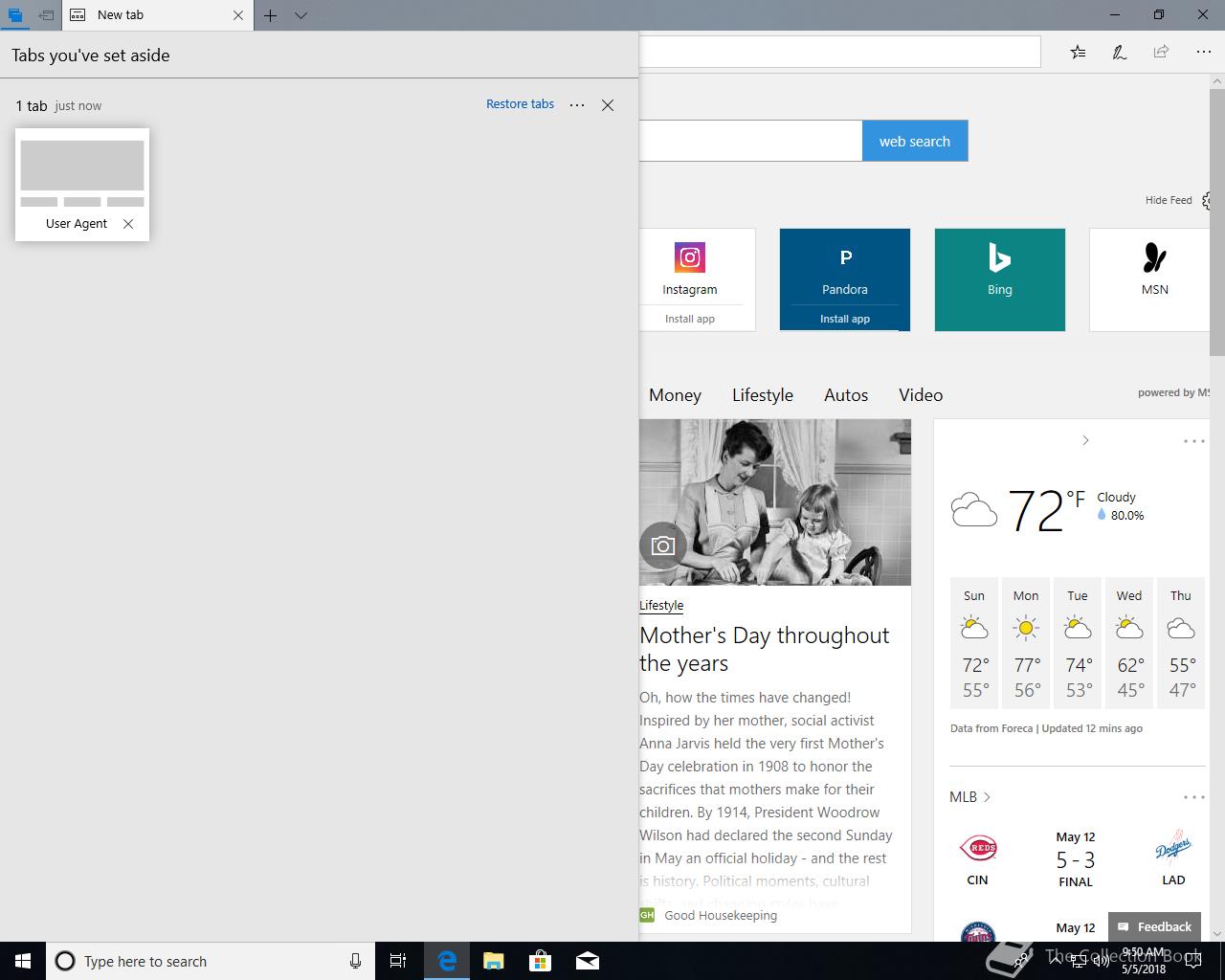Select Wed forecast day
Viewport: 1225px width, 980px height.
(1129, 643)
